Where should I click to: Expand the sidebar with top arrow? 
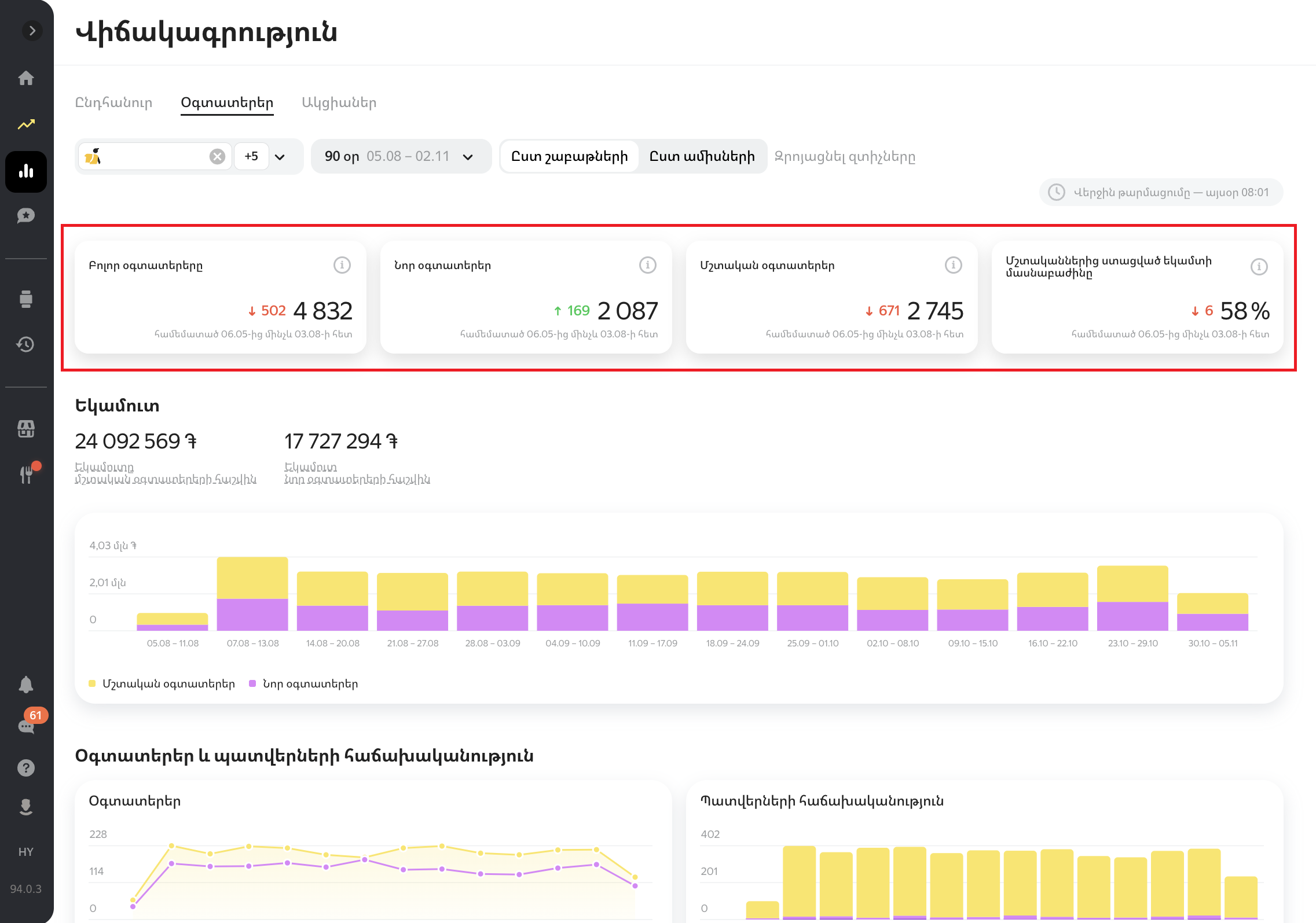32,31
